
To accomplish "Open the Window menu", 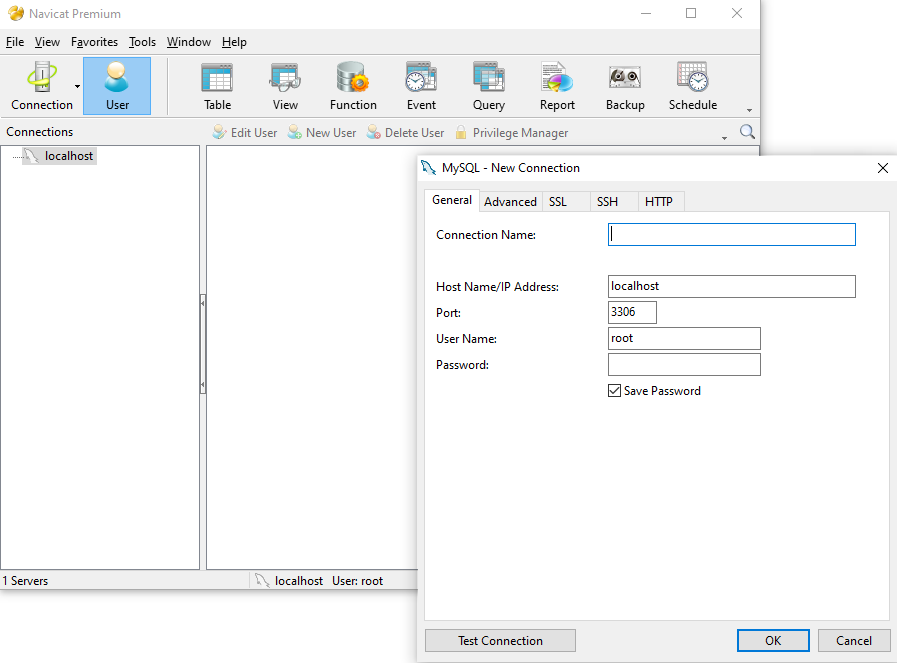I will point(189,42).
